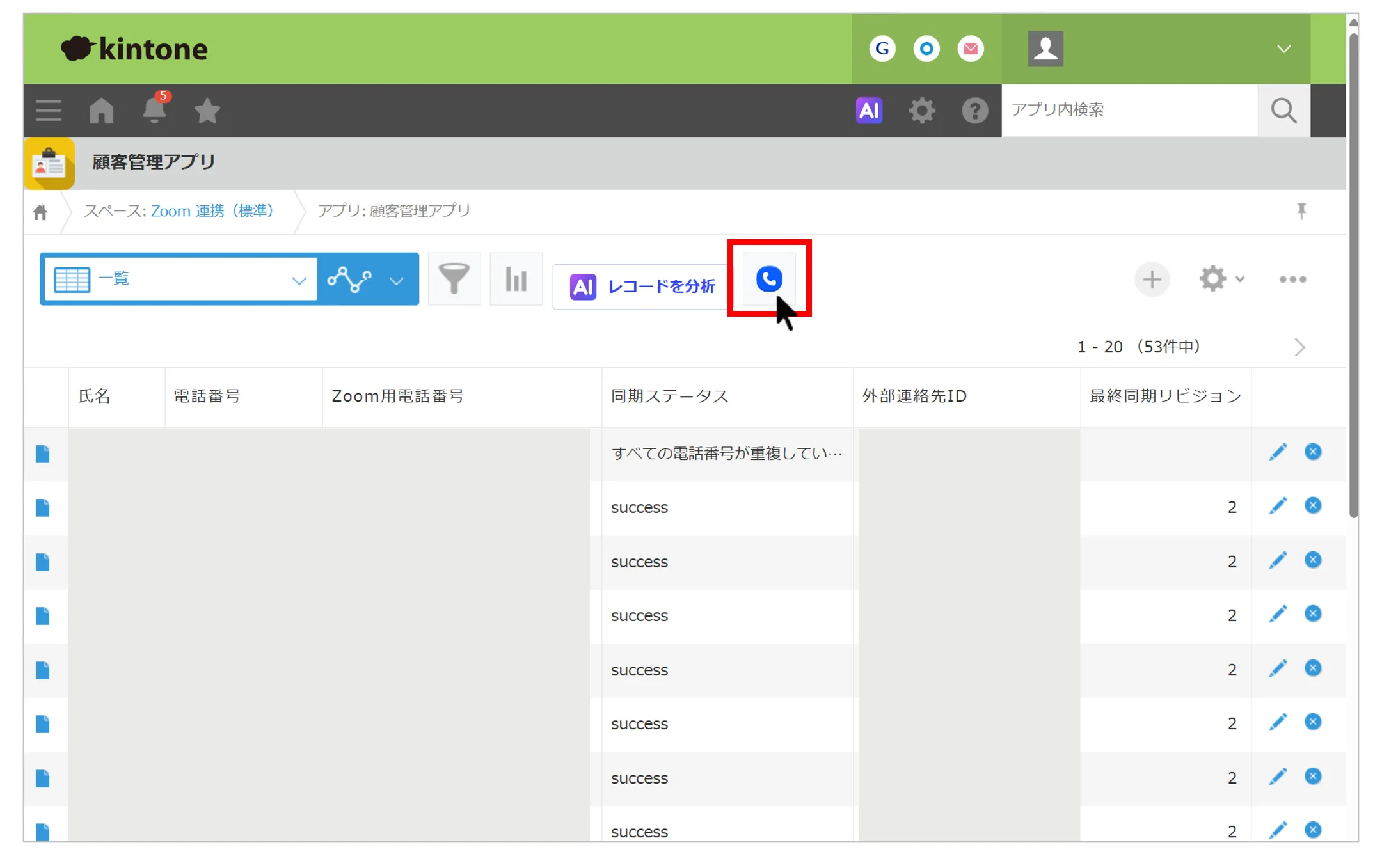This screenshot has width=1398, height=868.
Task: Expand the 一覧 view selector dropdown
Action: 180,279
